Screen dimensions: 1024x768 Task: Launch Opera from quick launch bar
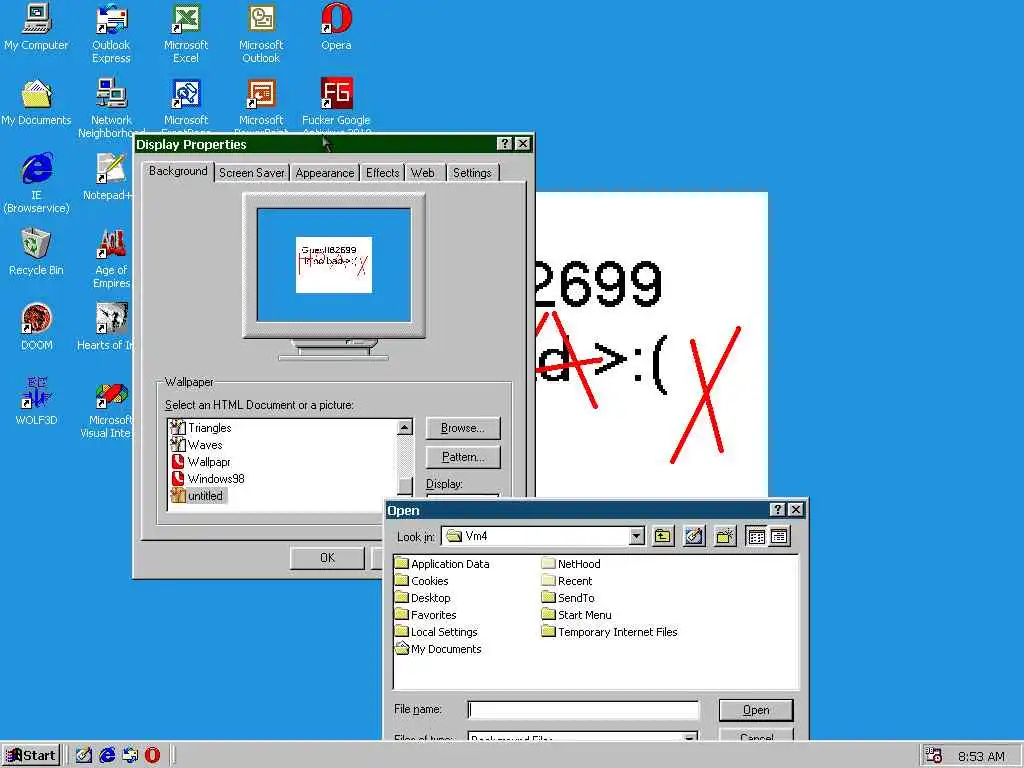coord(152,755)
